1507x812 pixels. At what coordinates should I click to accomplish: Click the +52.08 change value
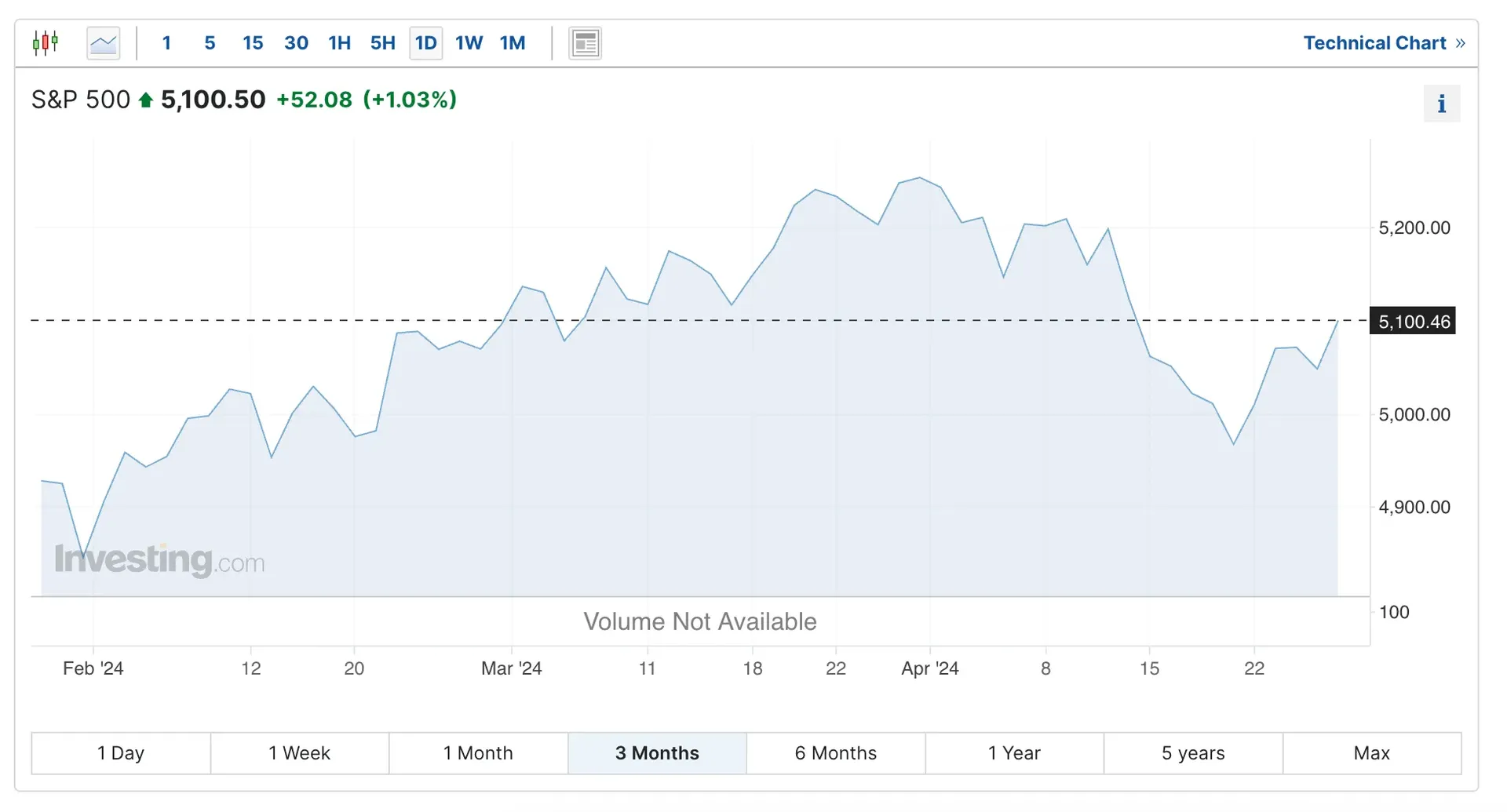(315, 100)
